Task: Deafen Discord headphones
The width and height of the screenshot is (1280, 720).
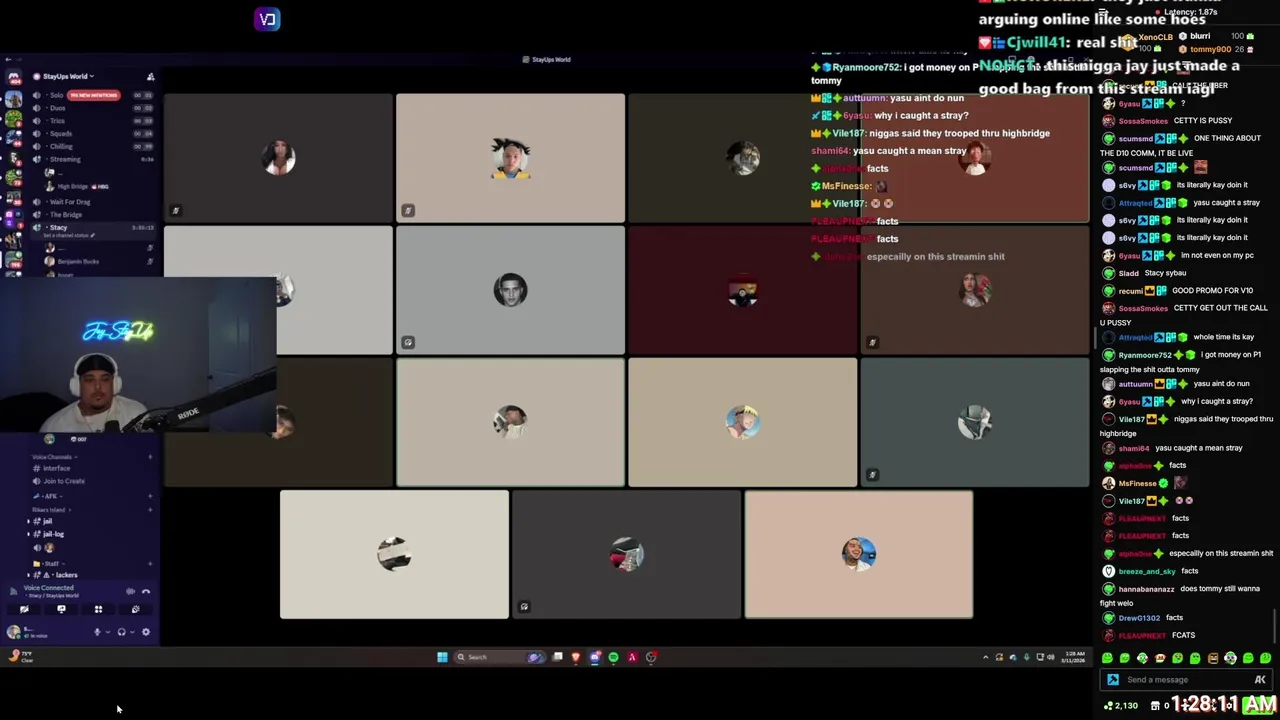Action: (x=121, y=632)
